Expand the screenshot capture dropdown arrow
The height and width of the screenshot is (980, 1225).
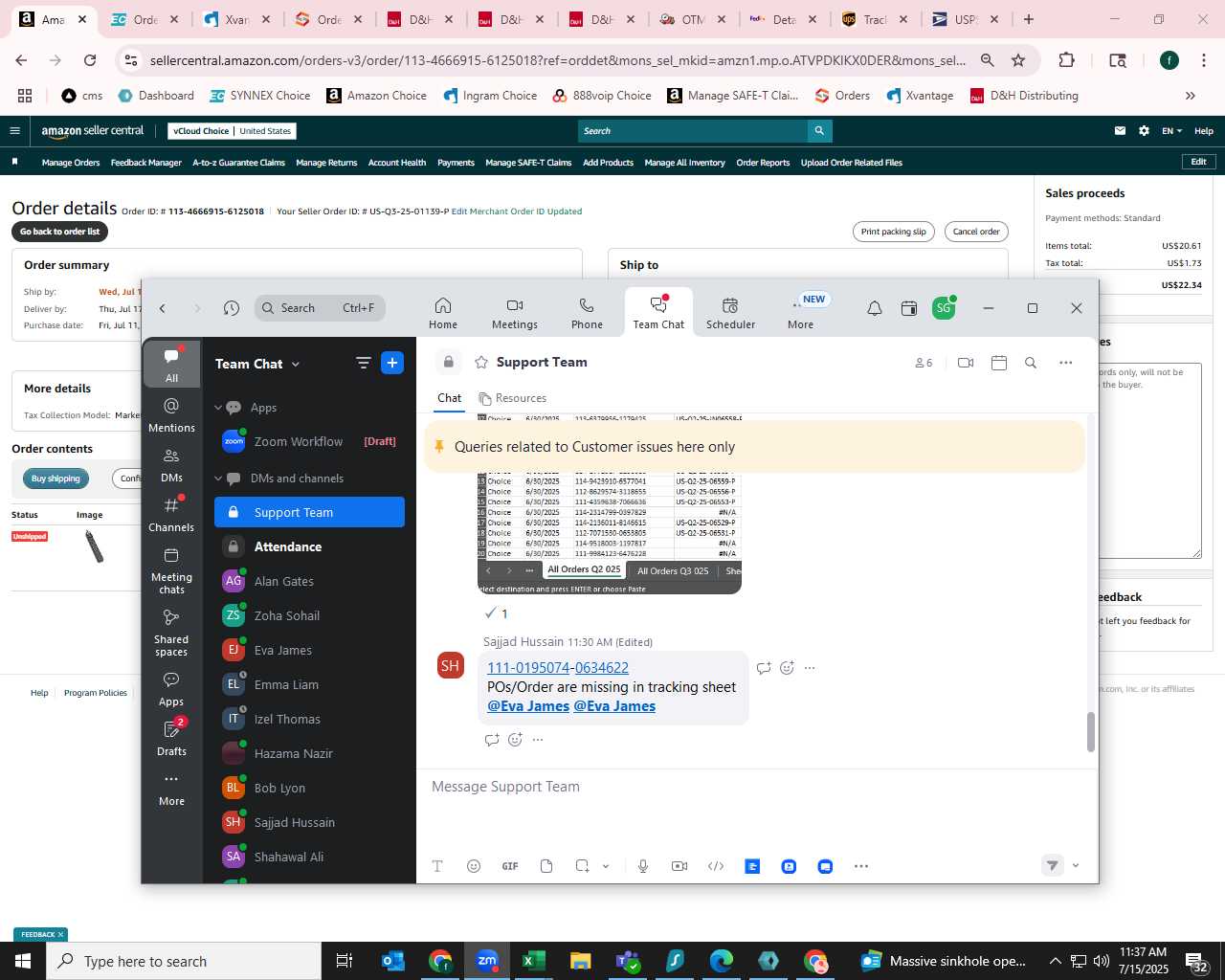click(606, 866)
